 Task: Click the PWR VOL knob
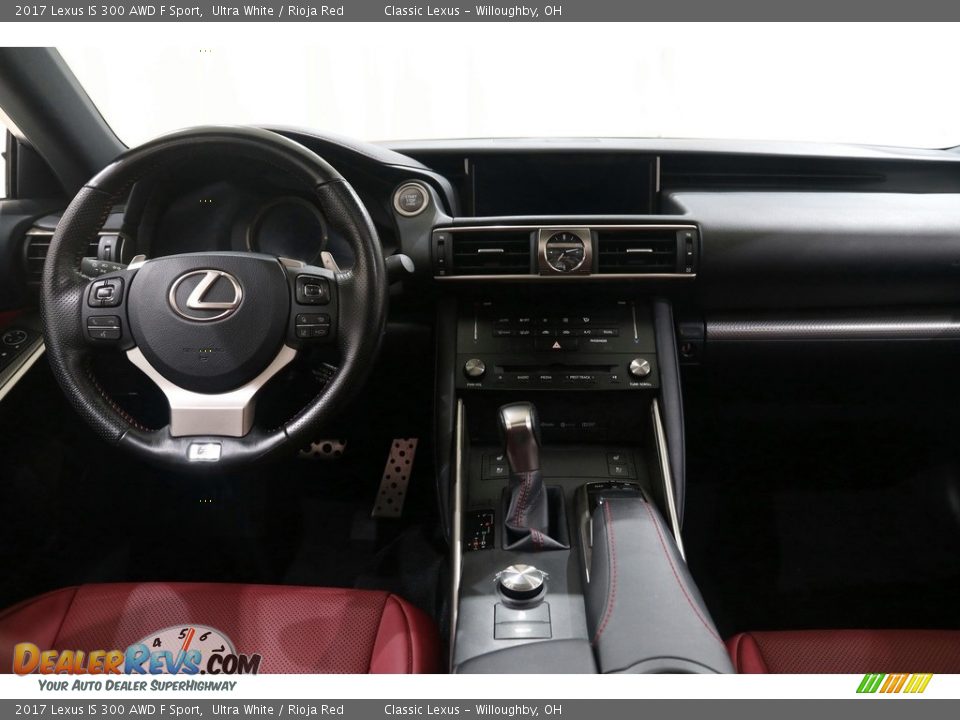[x=475, y=367]
